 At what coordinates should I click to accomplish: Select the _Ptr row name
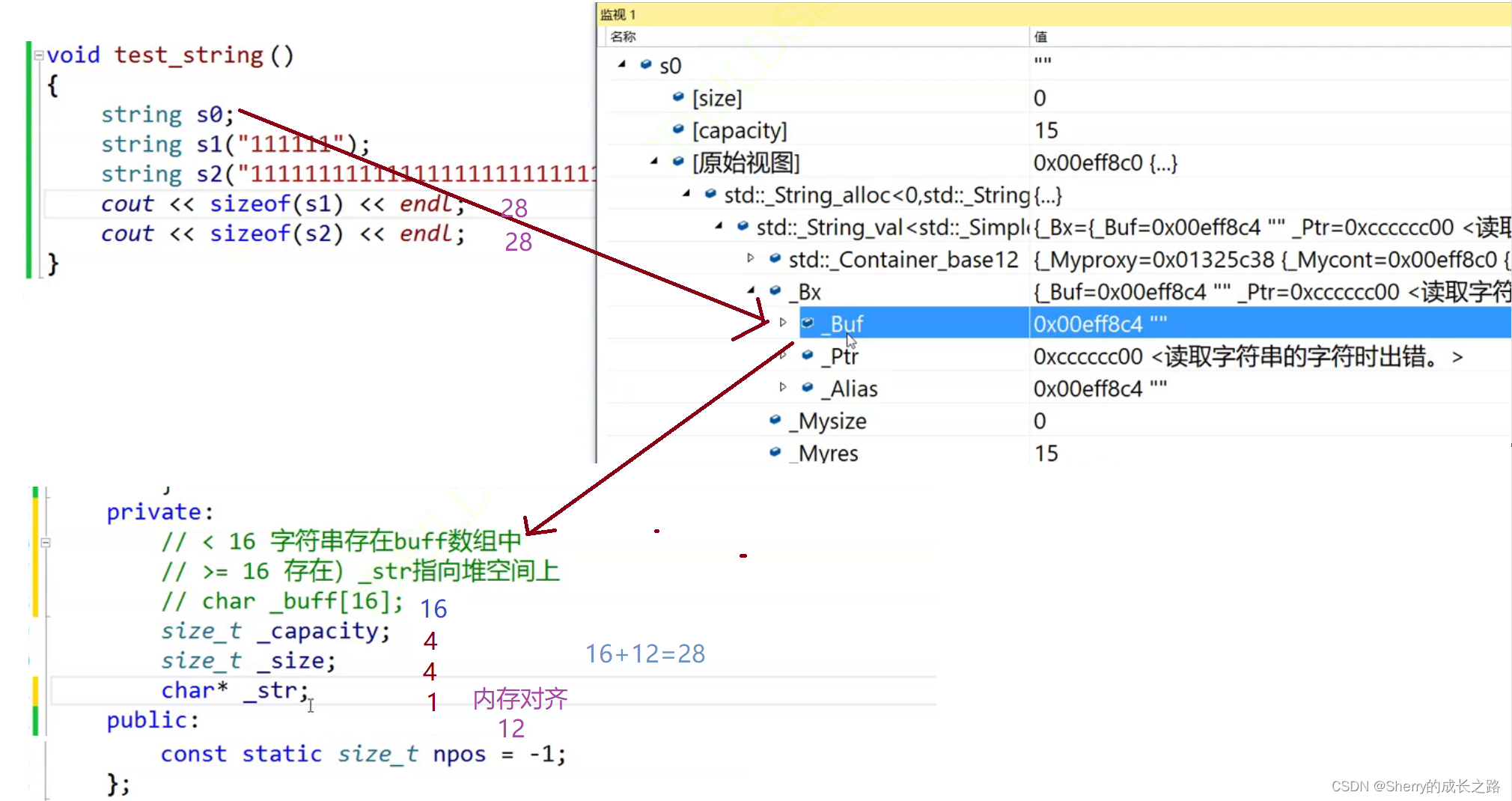pyautogui.click(x=840, y=356)
